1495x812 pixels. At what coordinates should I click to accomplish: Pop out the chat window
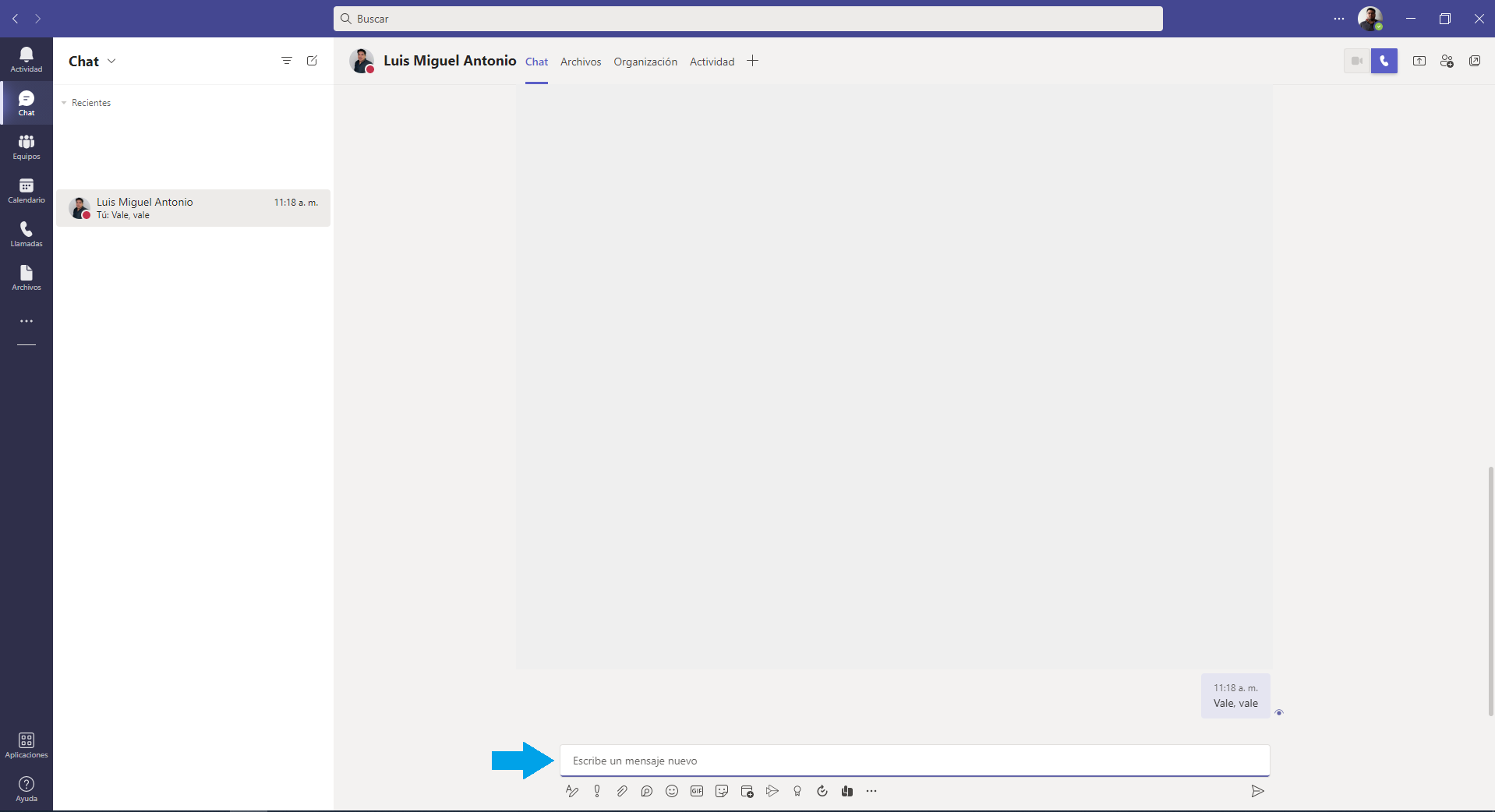[1475, 61]
